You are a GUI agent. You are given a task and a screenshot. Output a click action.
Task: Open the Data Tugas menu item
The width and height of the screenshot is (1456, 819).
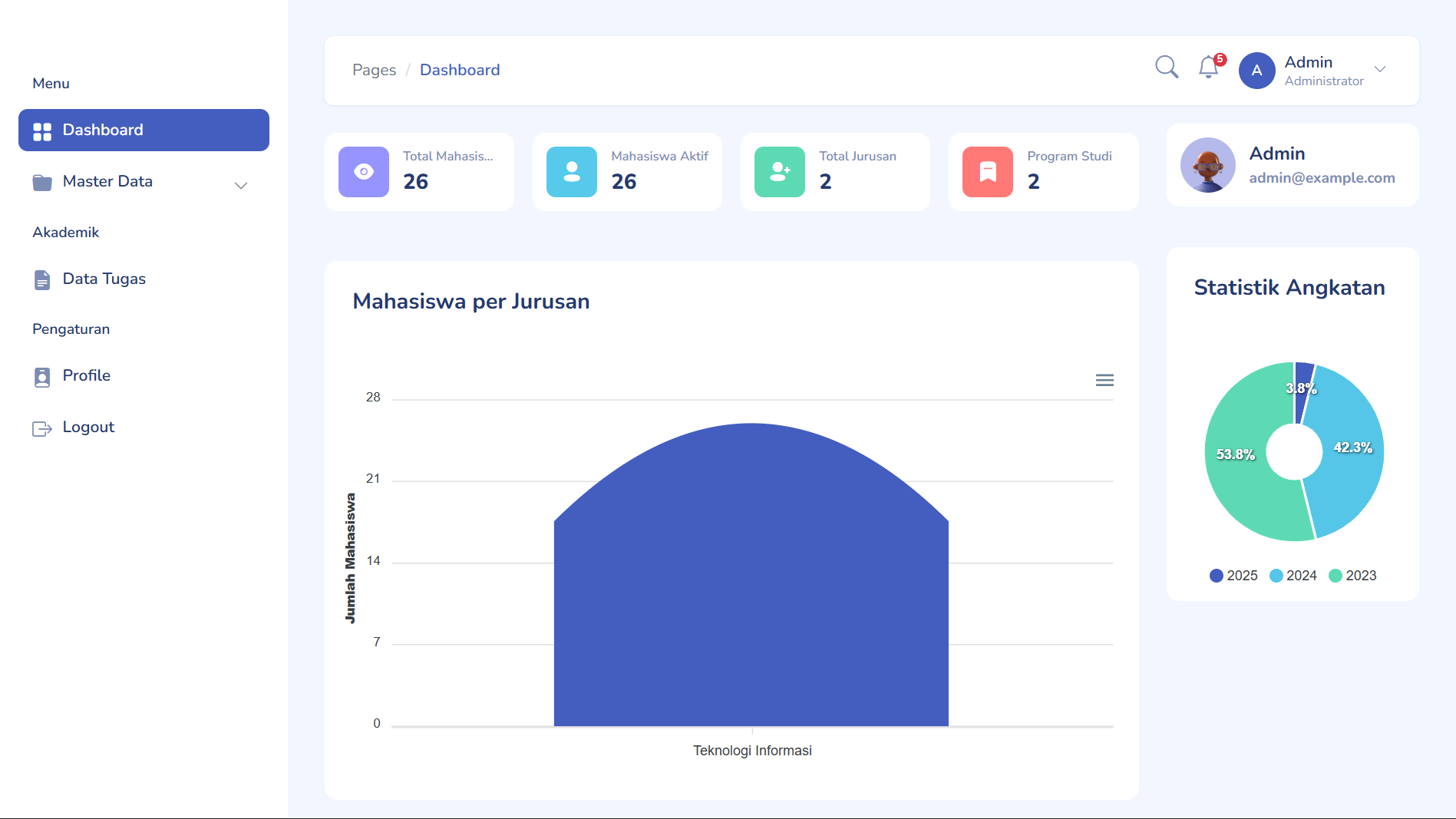click(104, 279)
